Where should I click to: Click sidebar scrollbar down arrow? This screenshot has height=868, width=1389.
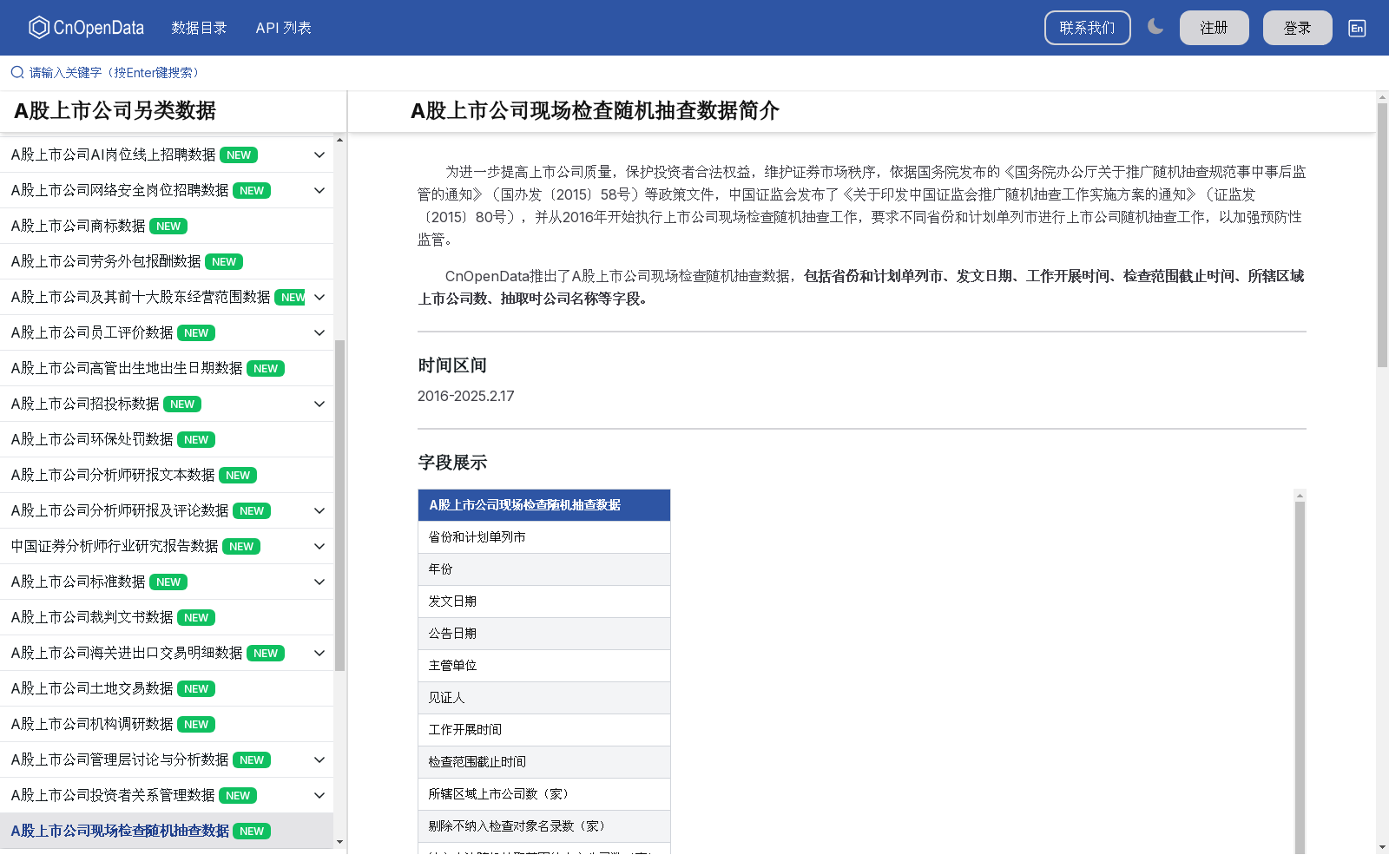(339, 842)
